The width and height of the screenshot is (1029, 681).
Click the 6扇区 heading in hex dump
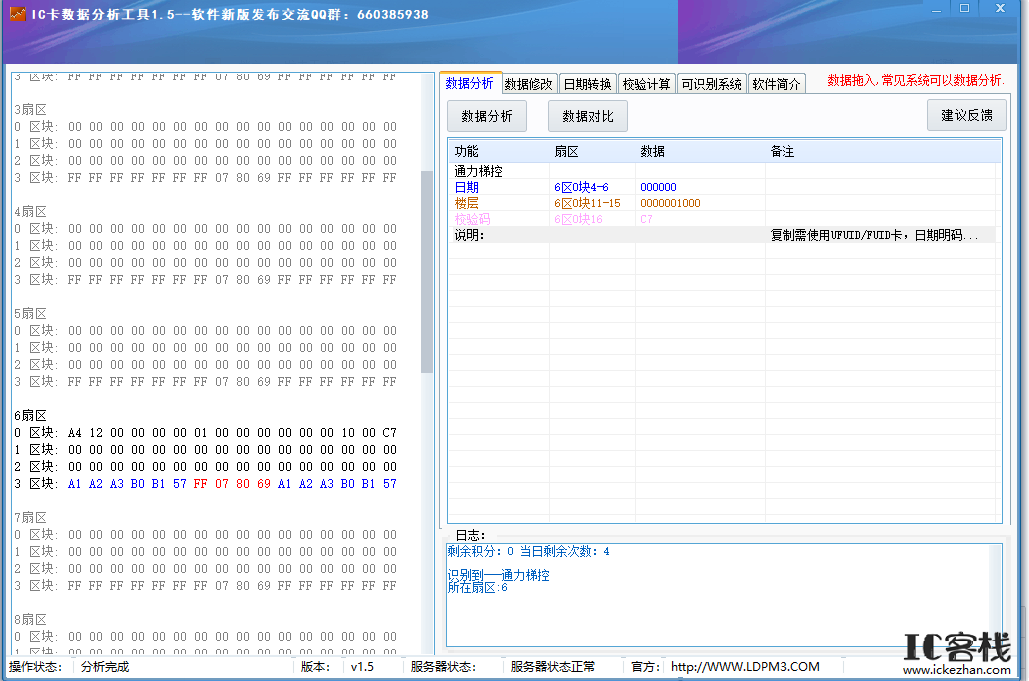click(x=31, y=415)
